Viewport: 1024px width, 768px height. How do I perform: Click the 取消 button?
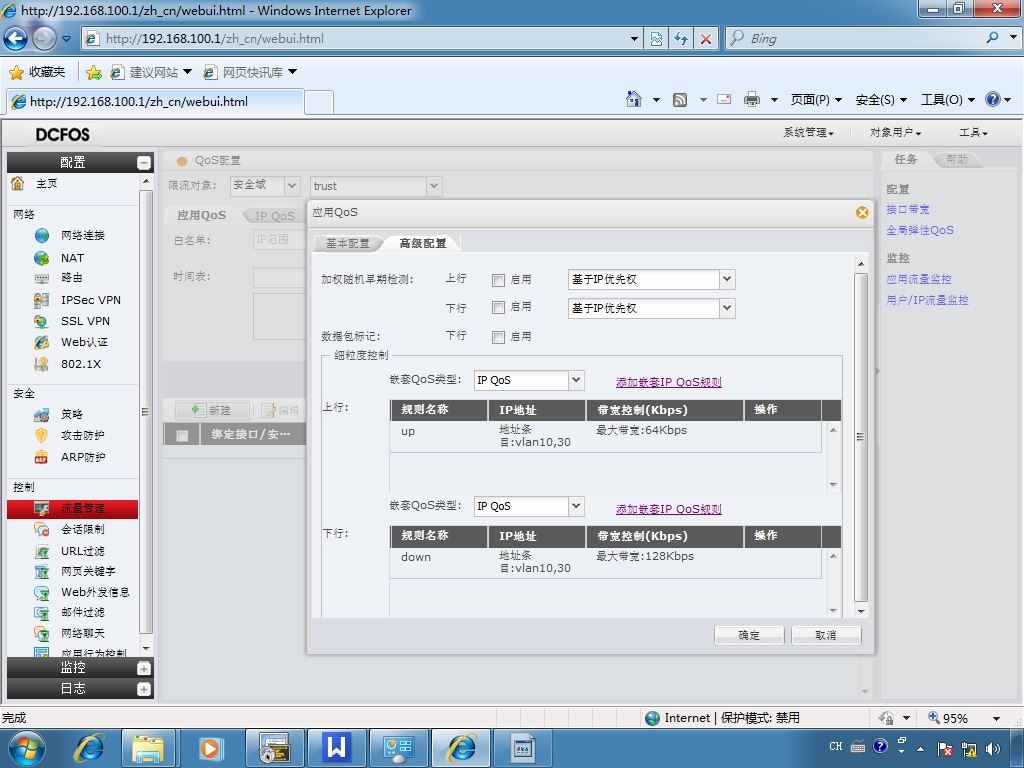(x=826, y=635)
